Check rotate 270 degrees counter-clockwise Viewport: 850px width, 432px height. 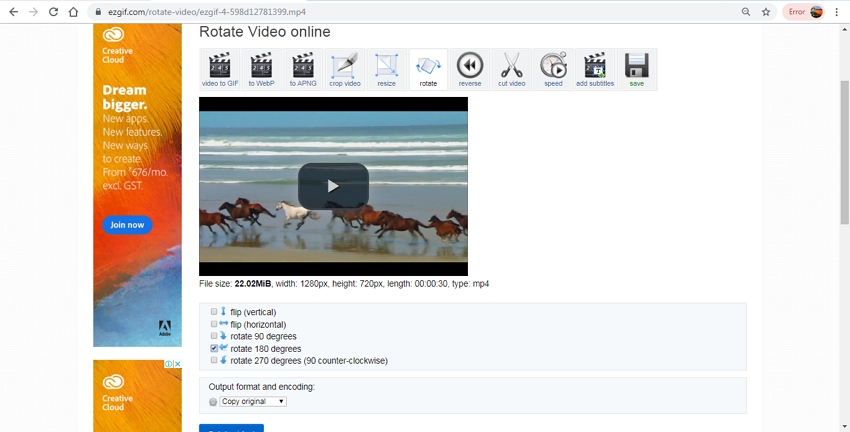pyautogui.click(x=214, y=360)
